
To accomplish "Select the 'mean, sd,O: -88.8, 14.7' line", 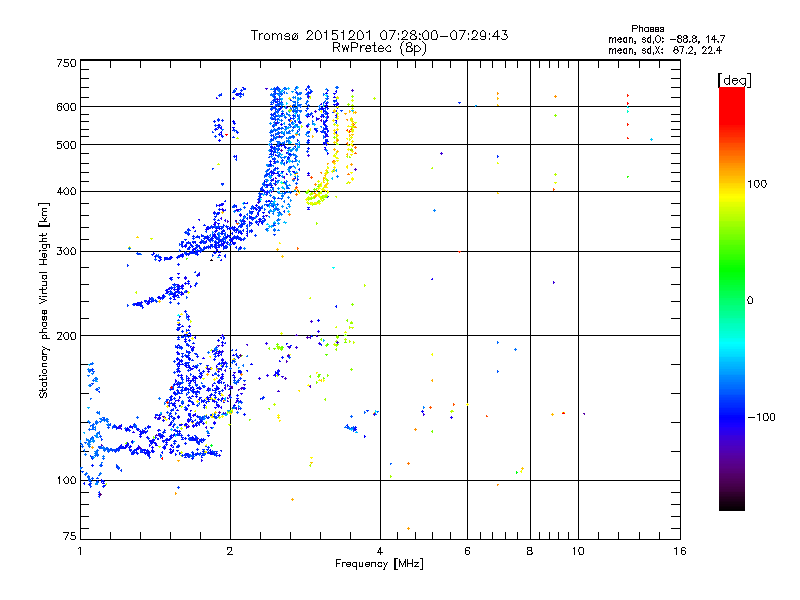I will click(666, 39).
